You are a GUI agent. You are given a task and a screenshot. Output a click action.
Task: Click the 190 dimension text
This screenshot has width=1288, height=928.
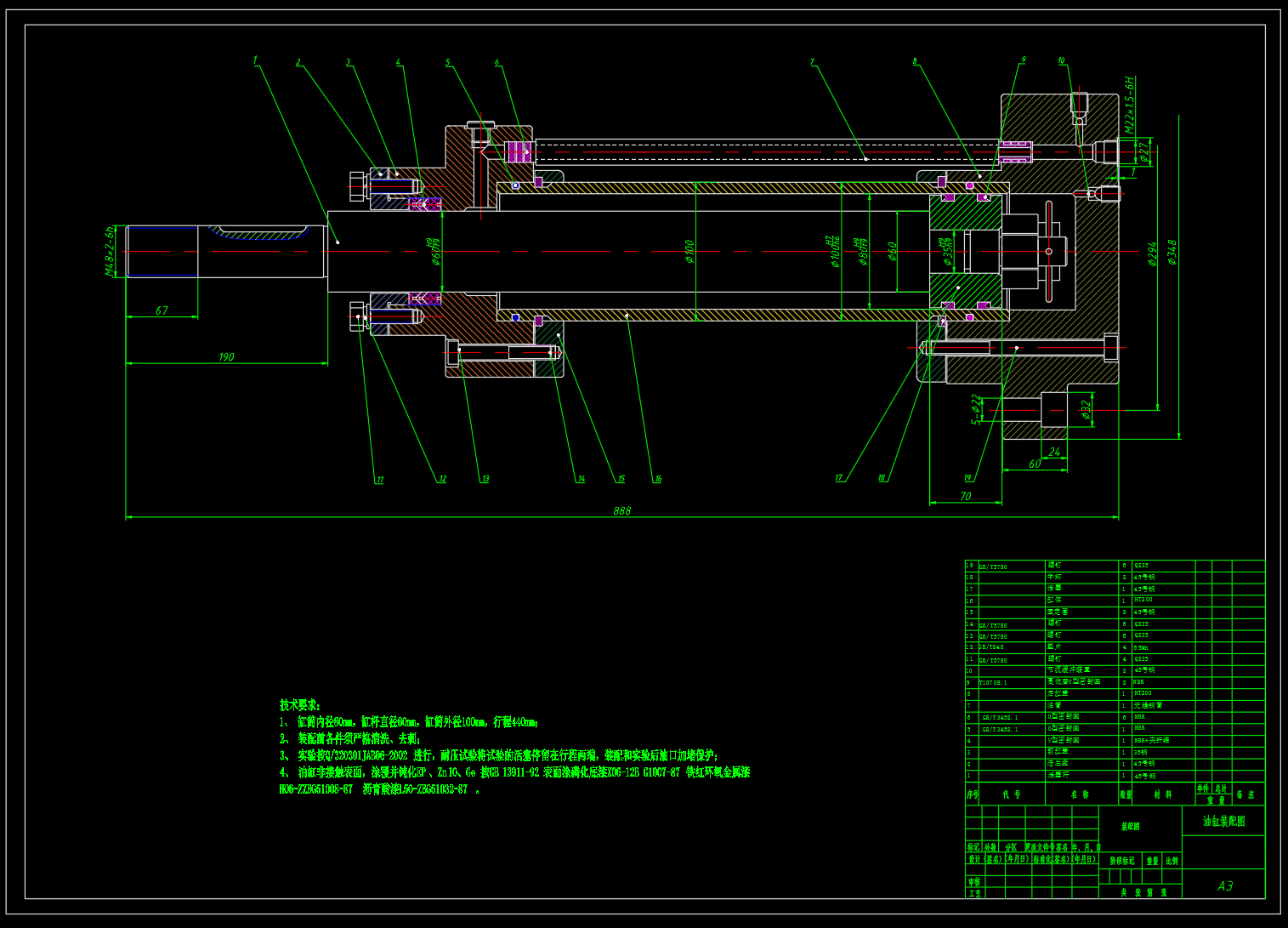point(226,357)
